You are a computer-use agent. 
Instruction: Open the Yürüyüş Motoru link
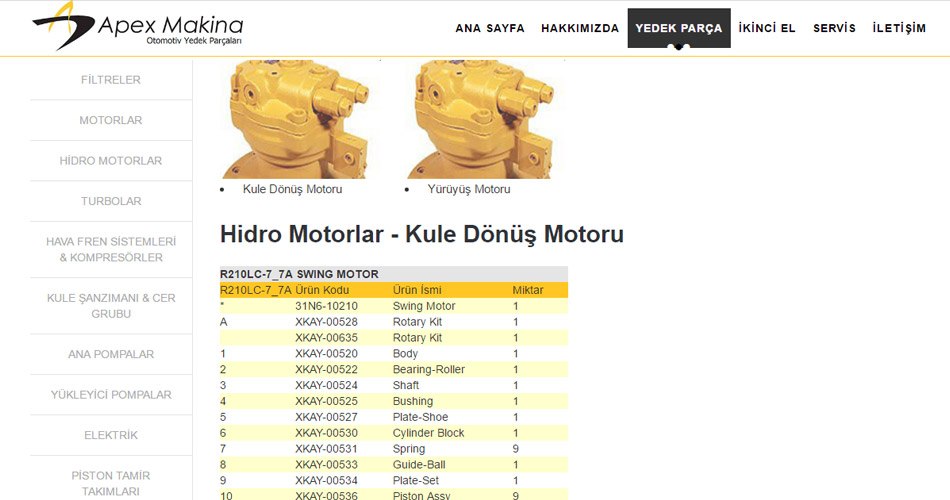point(469,189)
